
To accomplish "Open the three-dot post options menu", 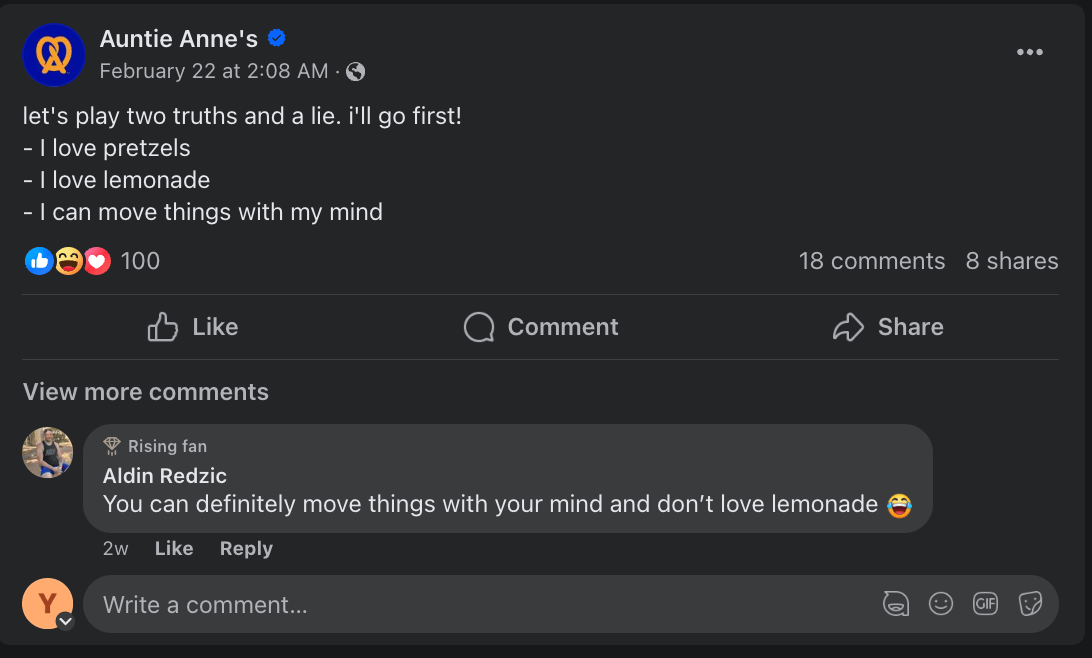I will [x=1029, y=53].
